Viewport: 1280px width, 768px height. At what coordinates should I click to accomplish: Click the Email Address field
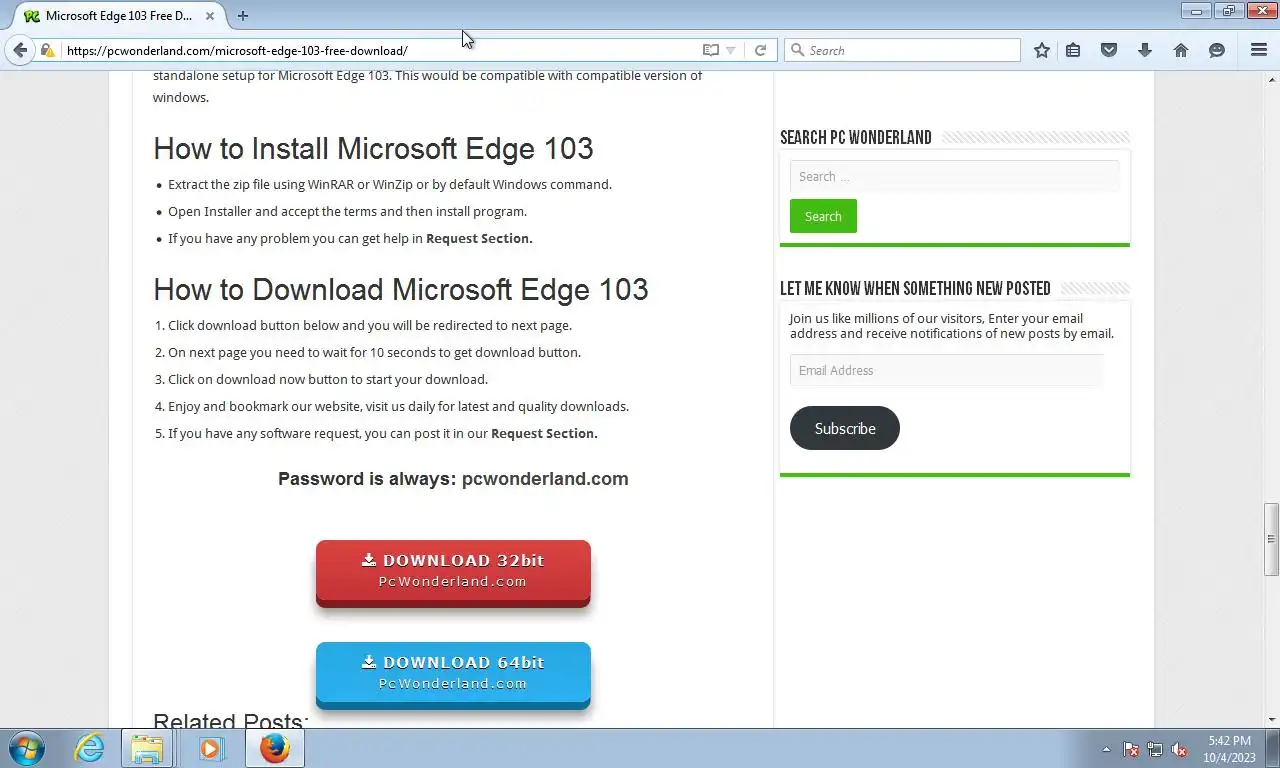[946, 370]
